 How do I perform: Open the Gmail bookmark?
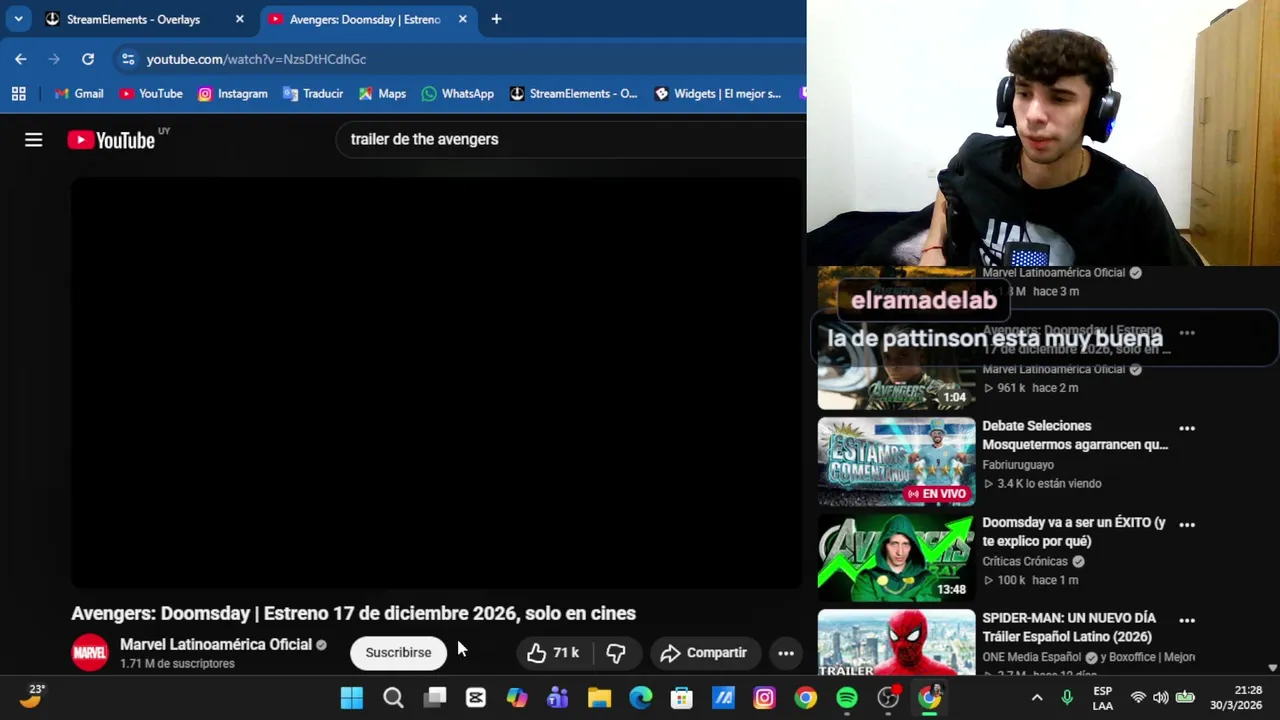pyautogui.click(x=79, y=93)
